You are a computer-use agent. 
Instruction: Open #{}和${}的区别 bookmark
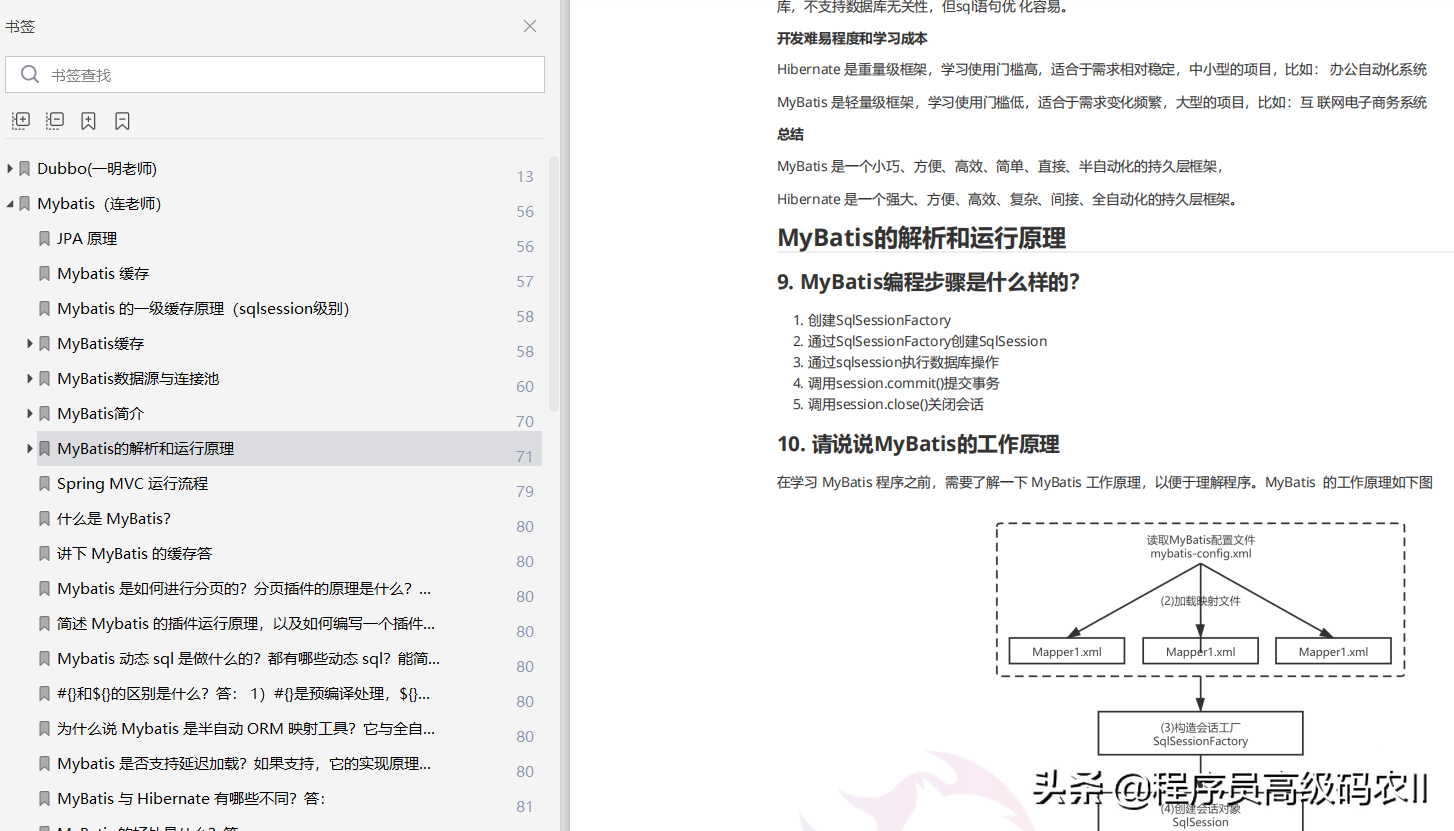pyautogui.click(x=243, y=694)
